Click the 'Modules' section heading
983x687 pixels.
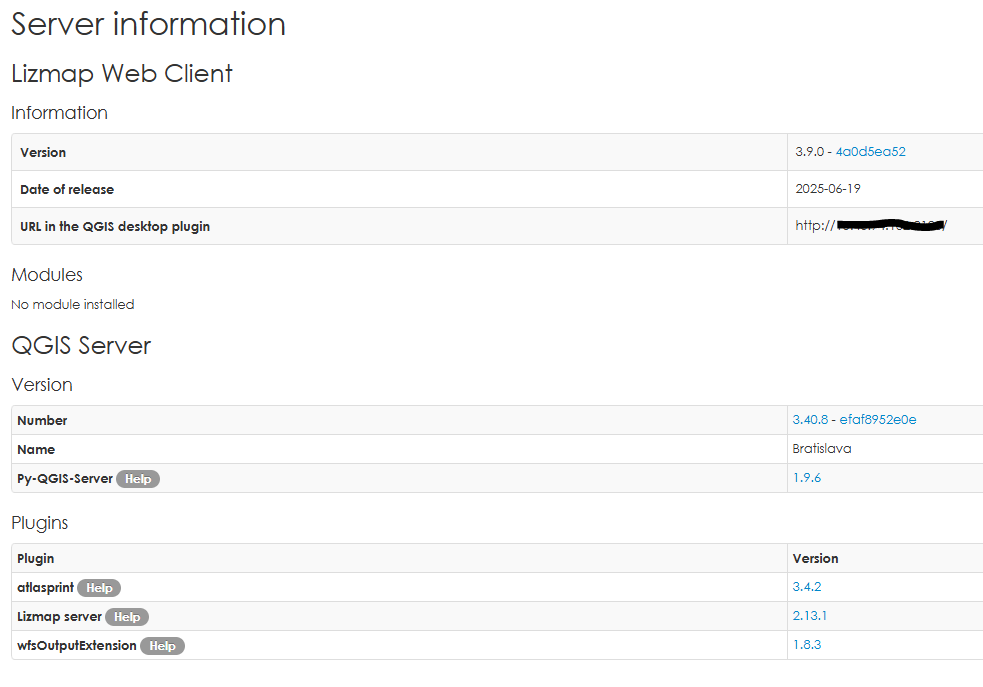[47, 275]
